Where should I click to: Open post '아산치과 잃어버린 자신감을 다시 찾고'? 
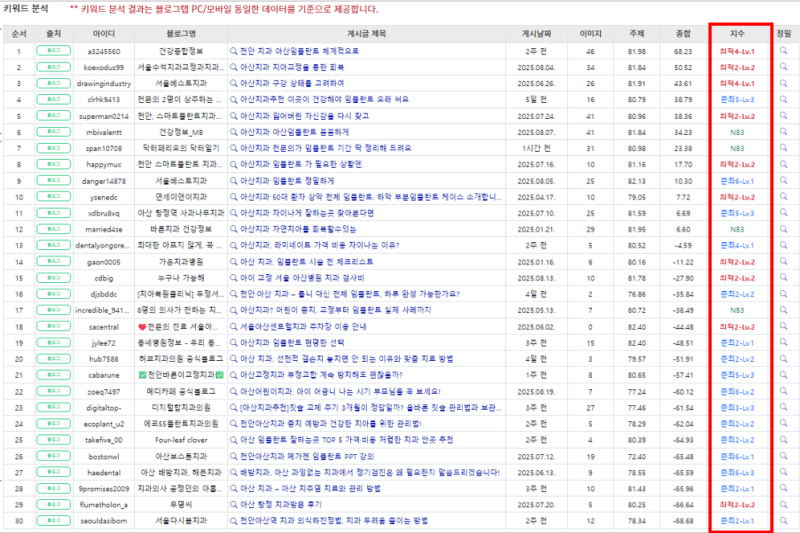[304, 116]
